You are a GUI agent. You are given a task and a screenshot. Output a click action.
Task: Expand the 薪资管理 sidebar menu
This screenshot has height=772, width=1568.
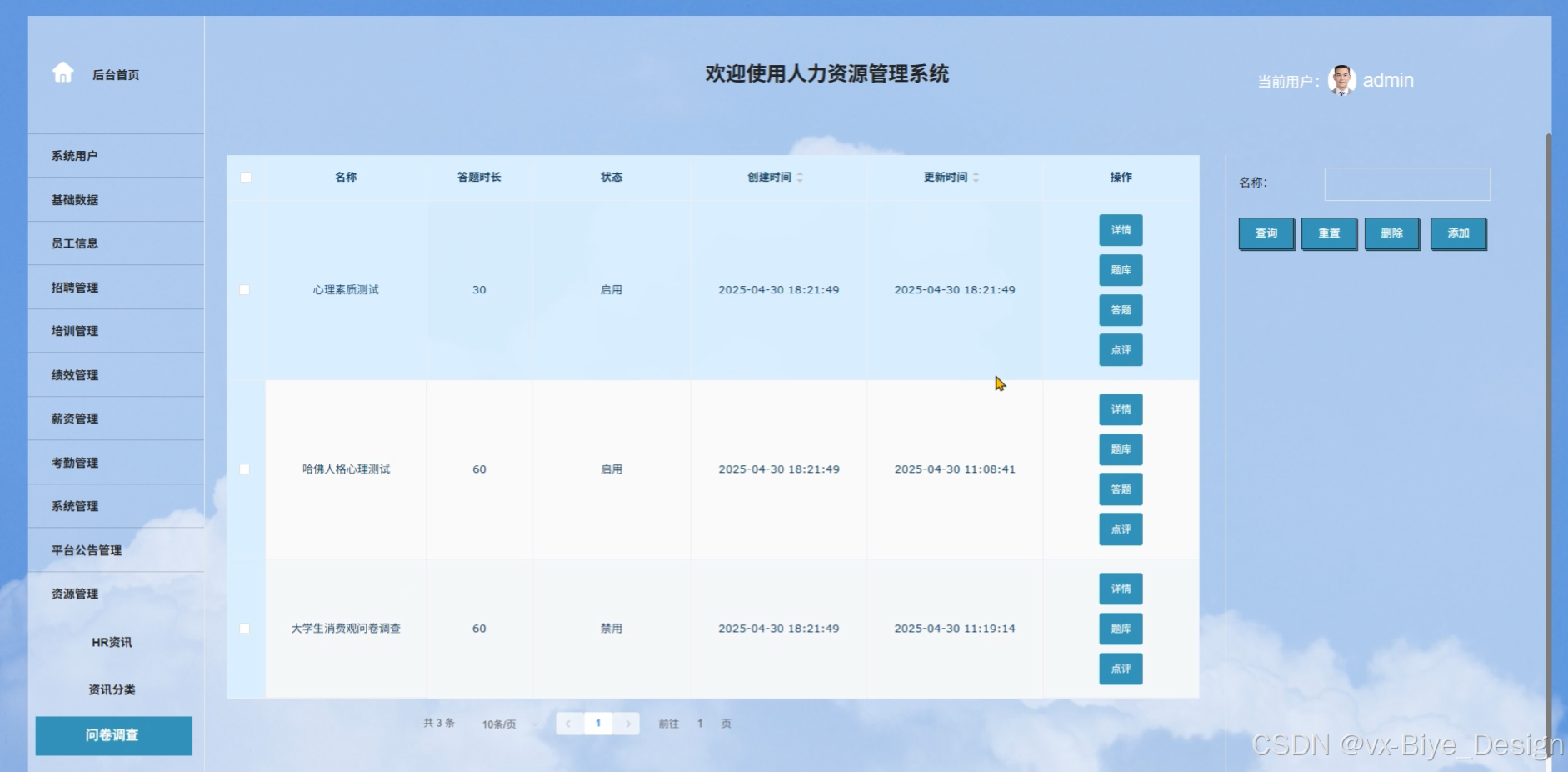[116, 419]
